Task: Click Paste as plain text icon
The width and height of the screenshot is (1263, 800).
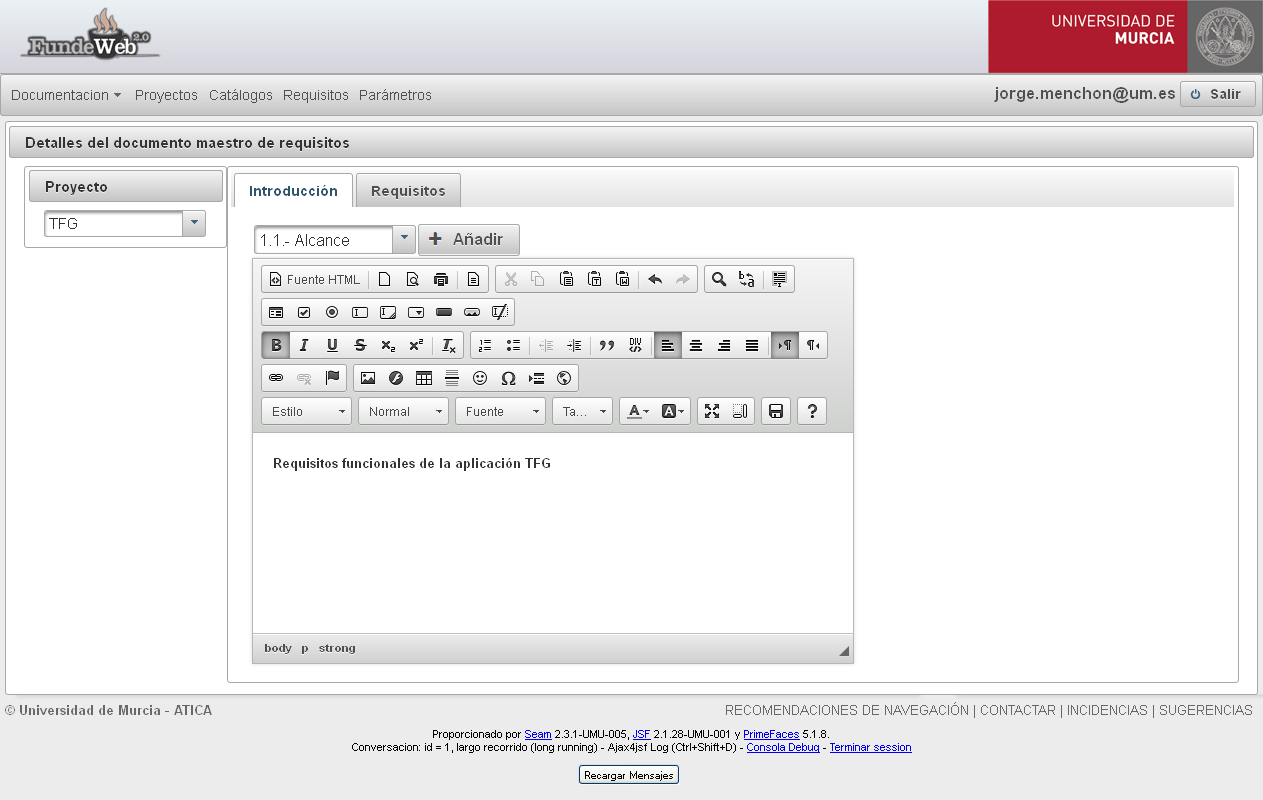Action: click(x=594, y=280)
